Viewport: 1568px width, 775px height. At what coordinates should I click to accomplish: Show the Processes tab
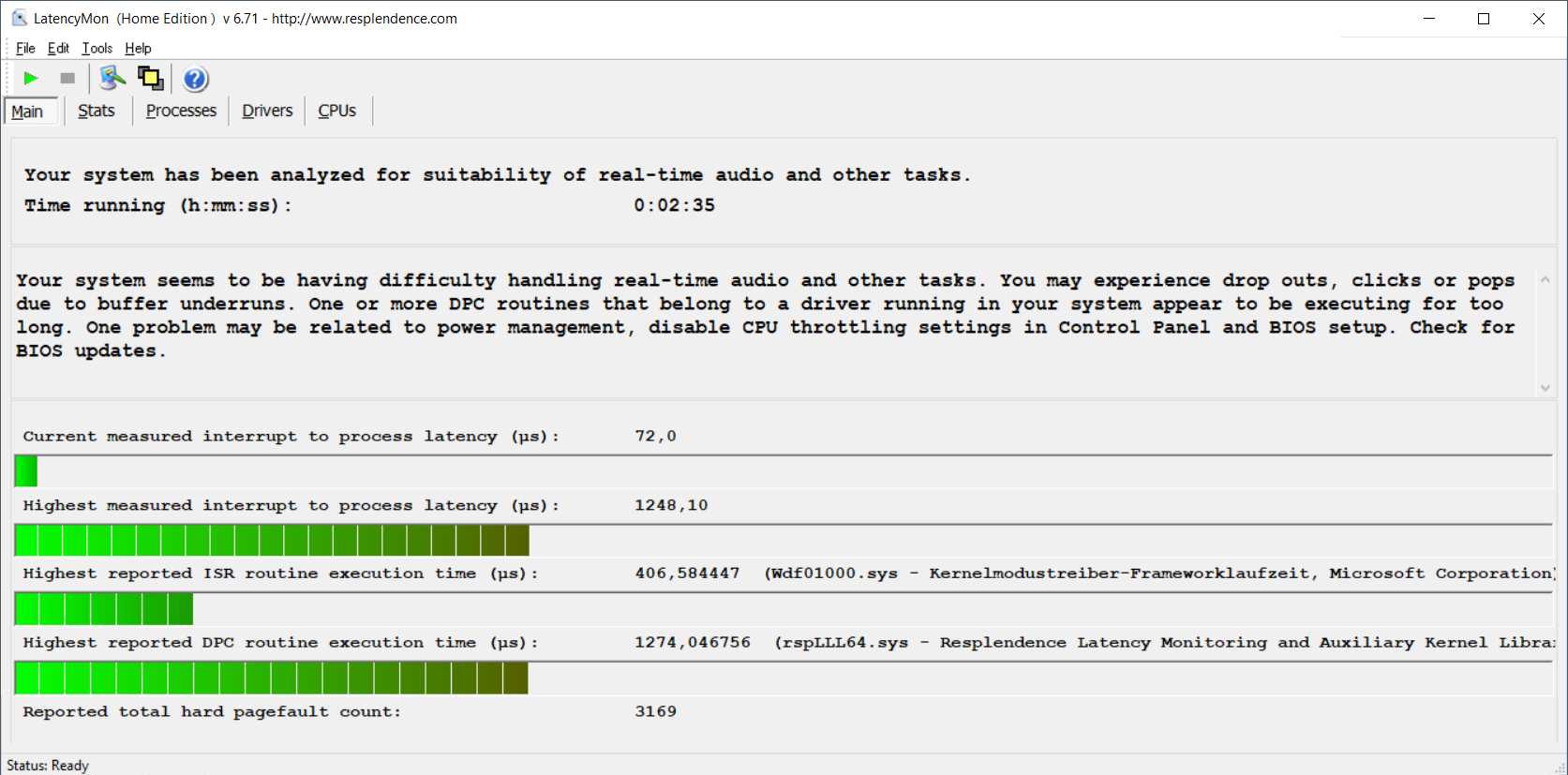[x=181, y=112]
